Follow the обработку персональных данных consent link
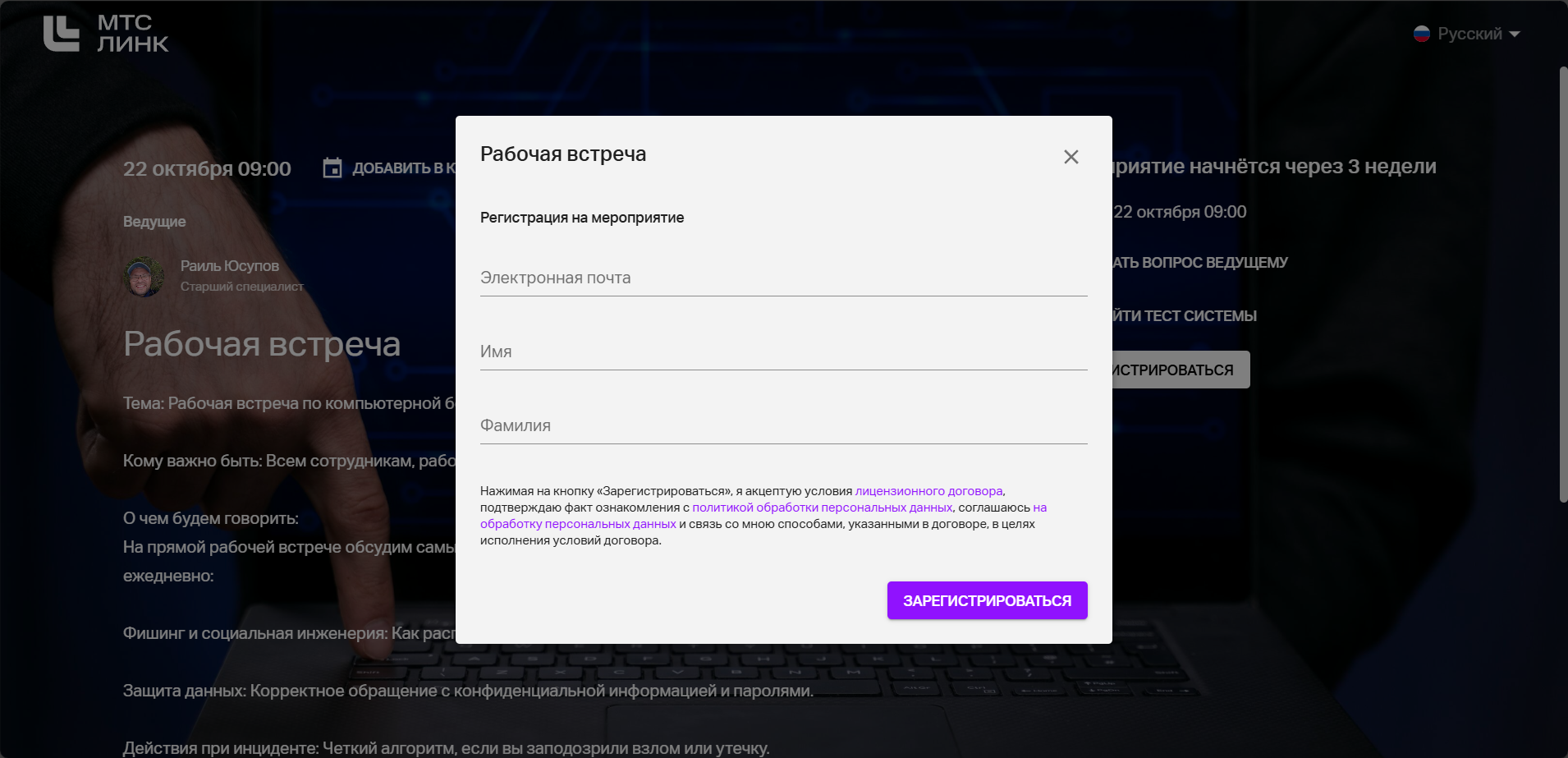 pos(578,524)
